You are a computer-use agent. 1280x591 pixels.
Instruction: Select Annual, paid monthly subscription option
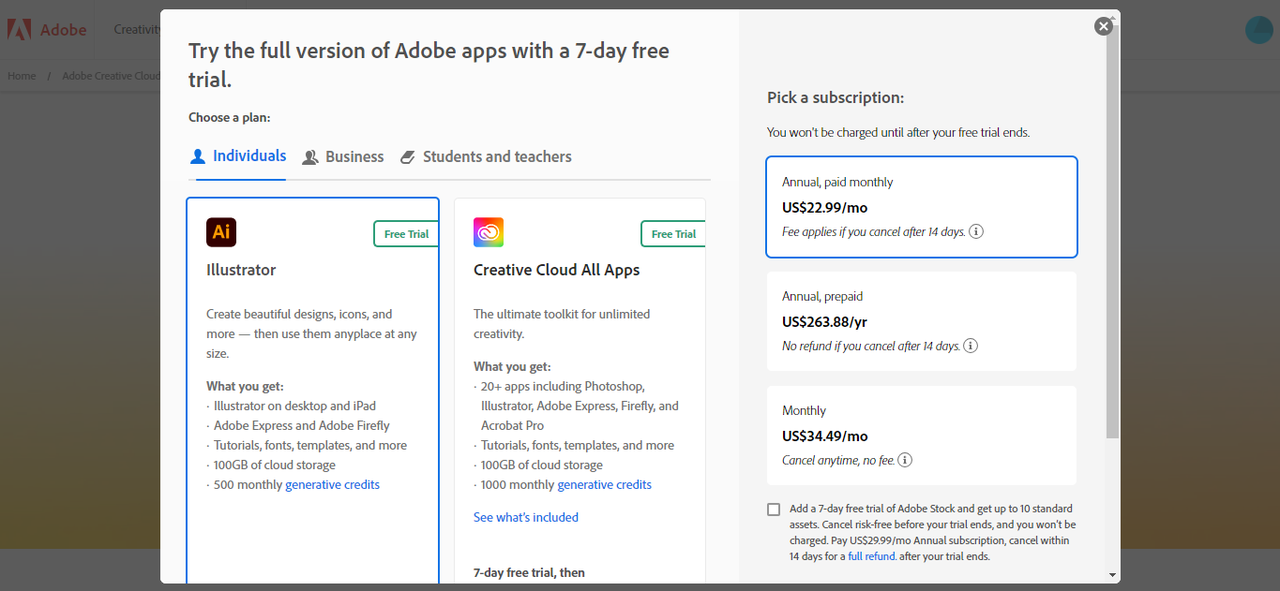[921, 207]
